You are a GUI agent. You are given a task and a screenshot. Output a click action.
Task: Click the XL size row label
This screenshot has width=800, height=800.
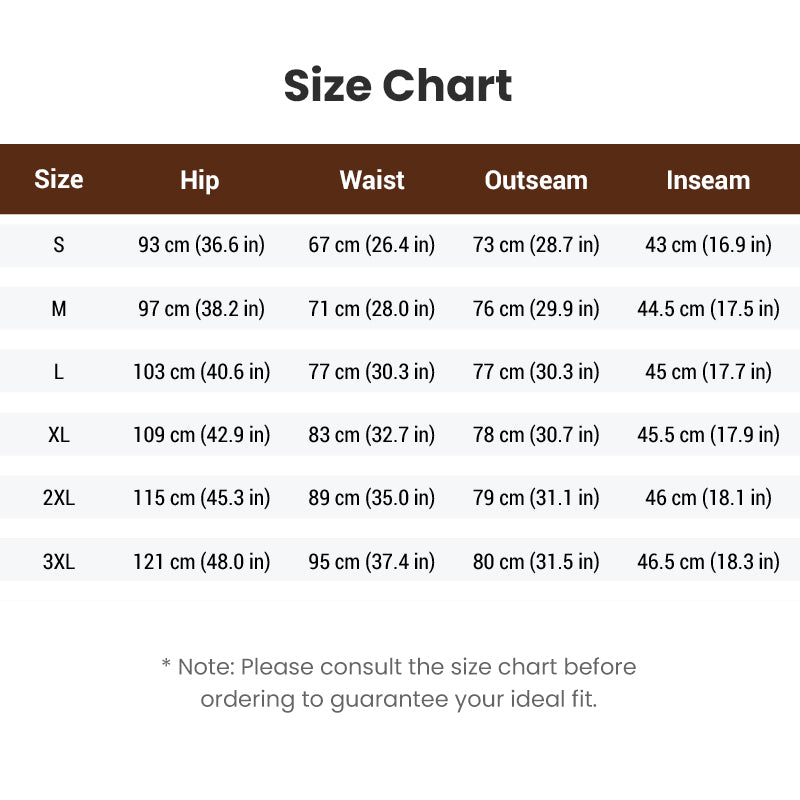pos(59,435)
